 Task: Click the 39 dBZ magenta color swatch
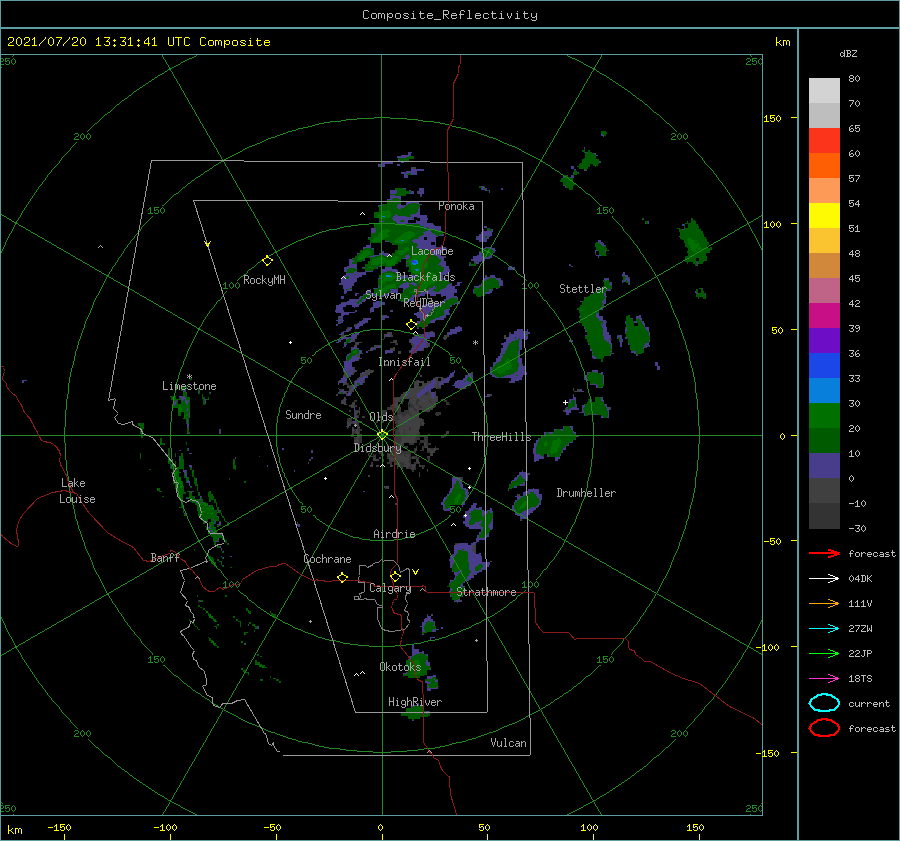point(824,316)
